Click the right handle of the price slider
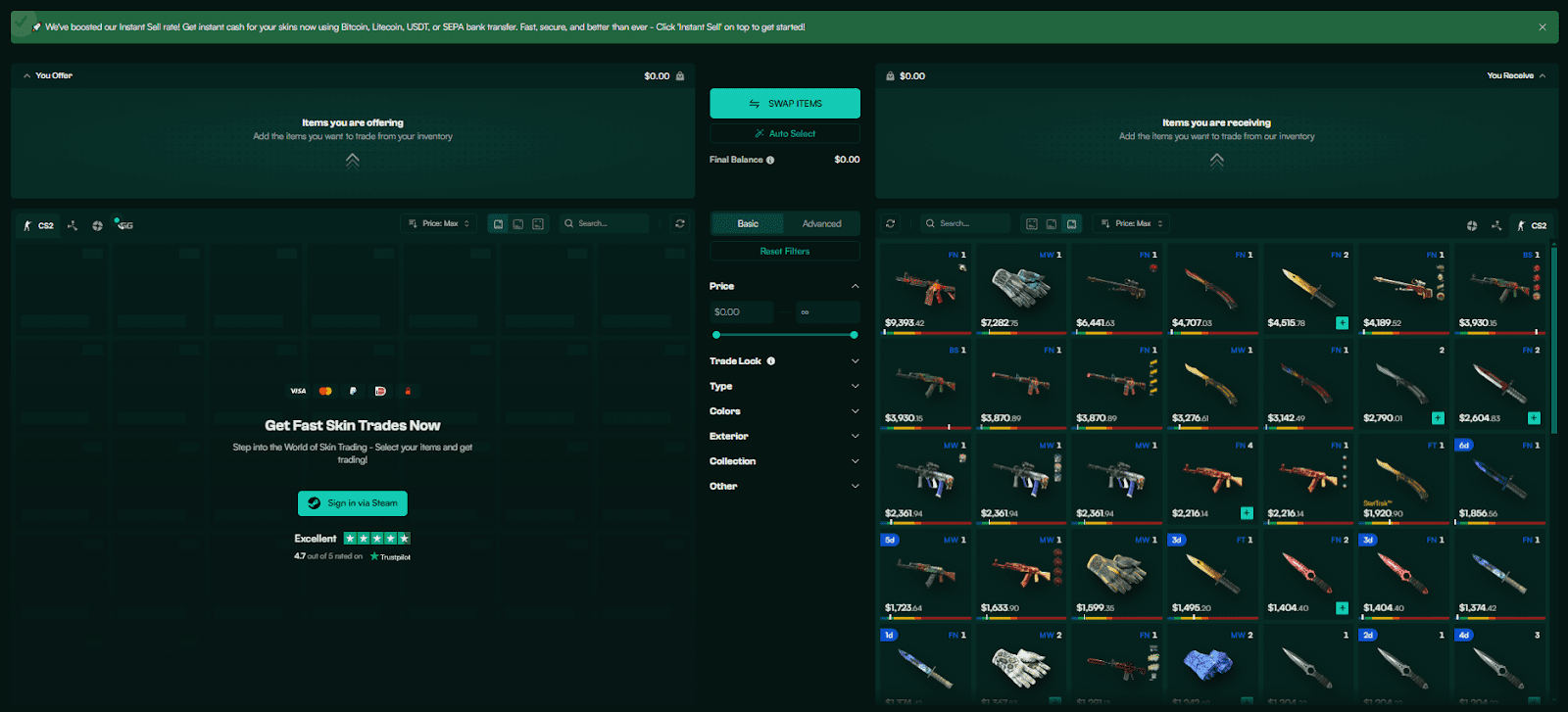This screenshot has width=1568, height=712. coord(854,335)
